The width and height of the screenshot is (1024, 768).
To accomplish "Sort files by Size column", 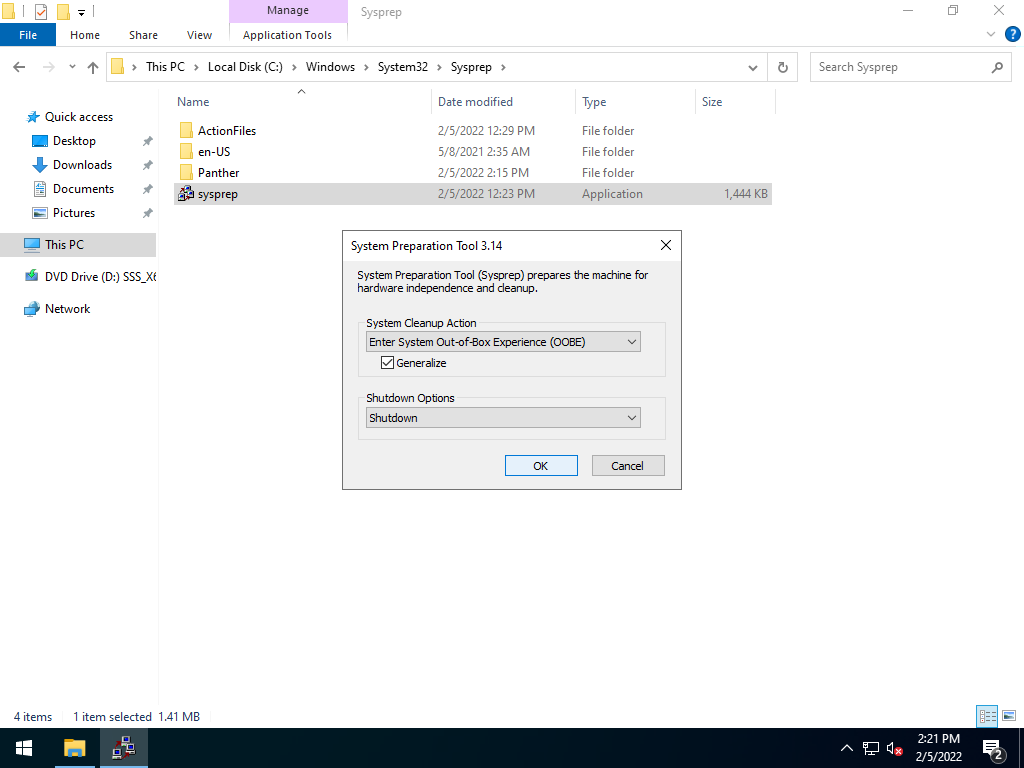I will click(x=735, y=102).
